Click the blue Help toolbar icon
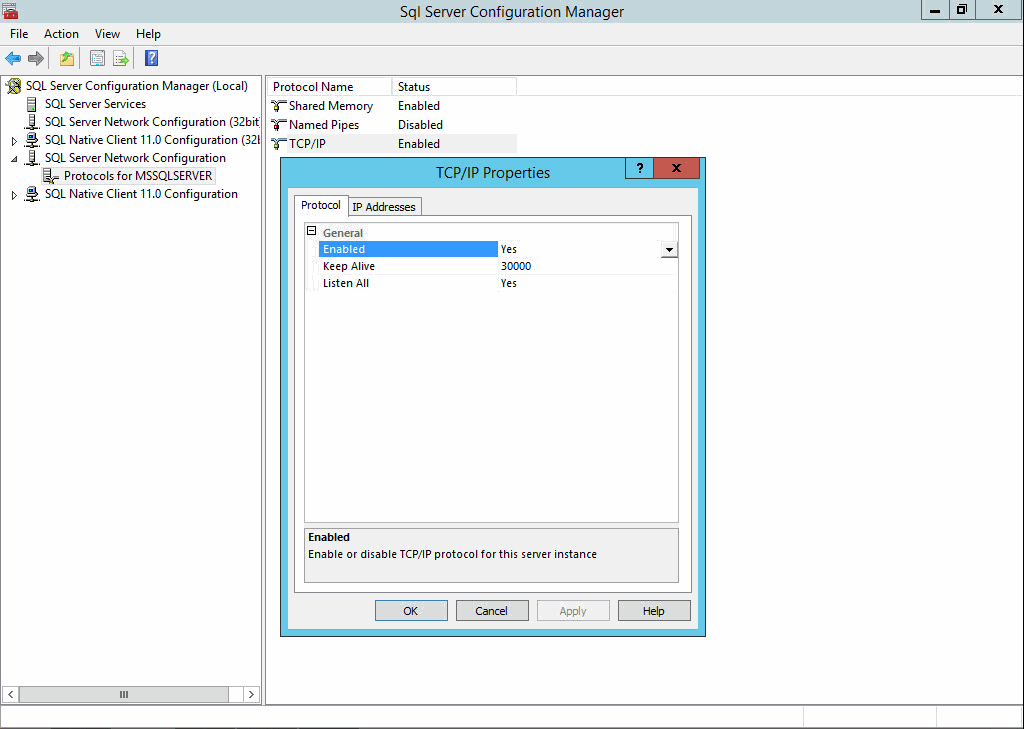1024x729 pixels. [x=151, y=58]
